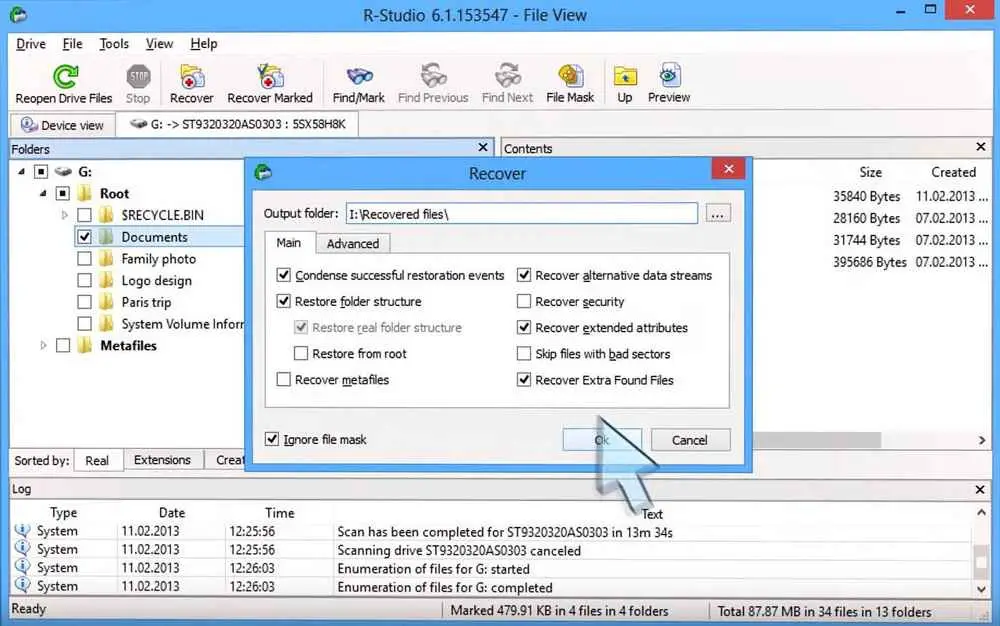Toggle Ignore file mask checkbox
The image size is (1000, 626).
[x=272, y=439]
